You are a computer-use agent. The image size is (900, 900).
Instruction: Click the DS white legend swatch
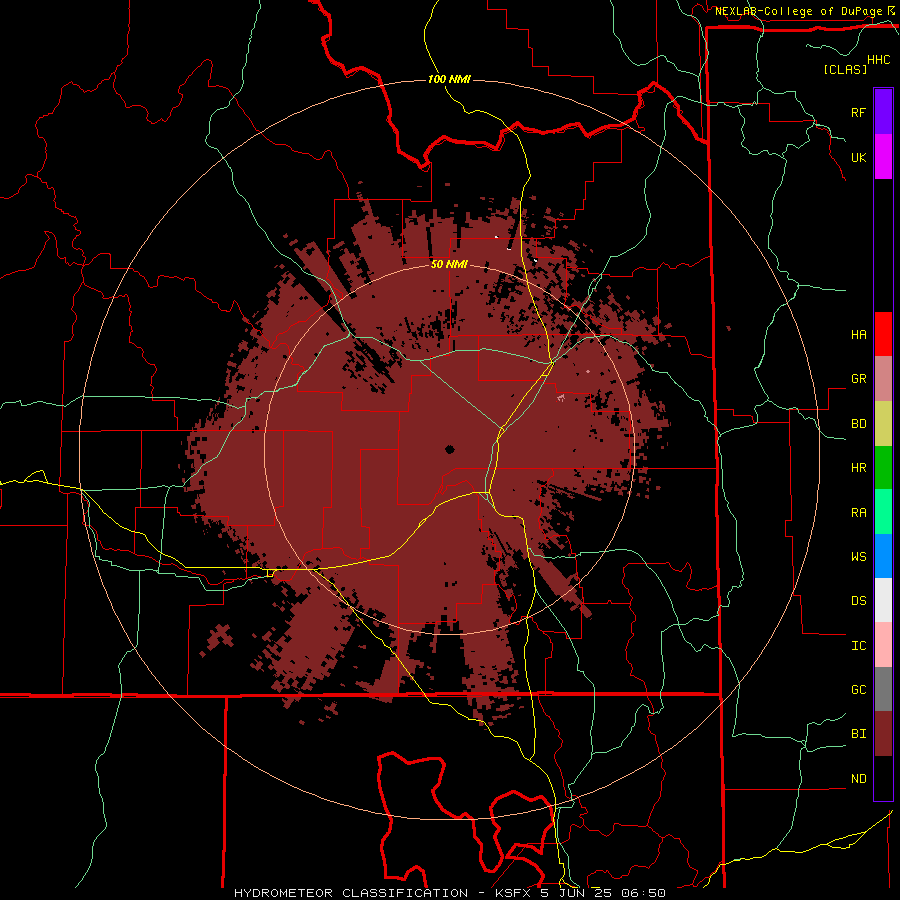(883, 600)
